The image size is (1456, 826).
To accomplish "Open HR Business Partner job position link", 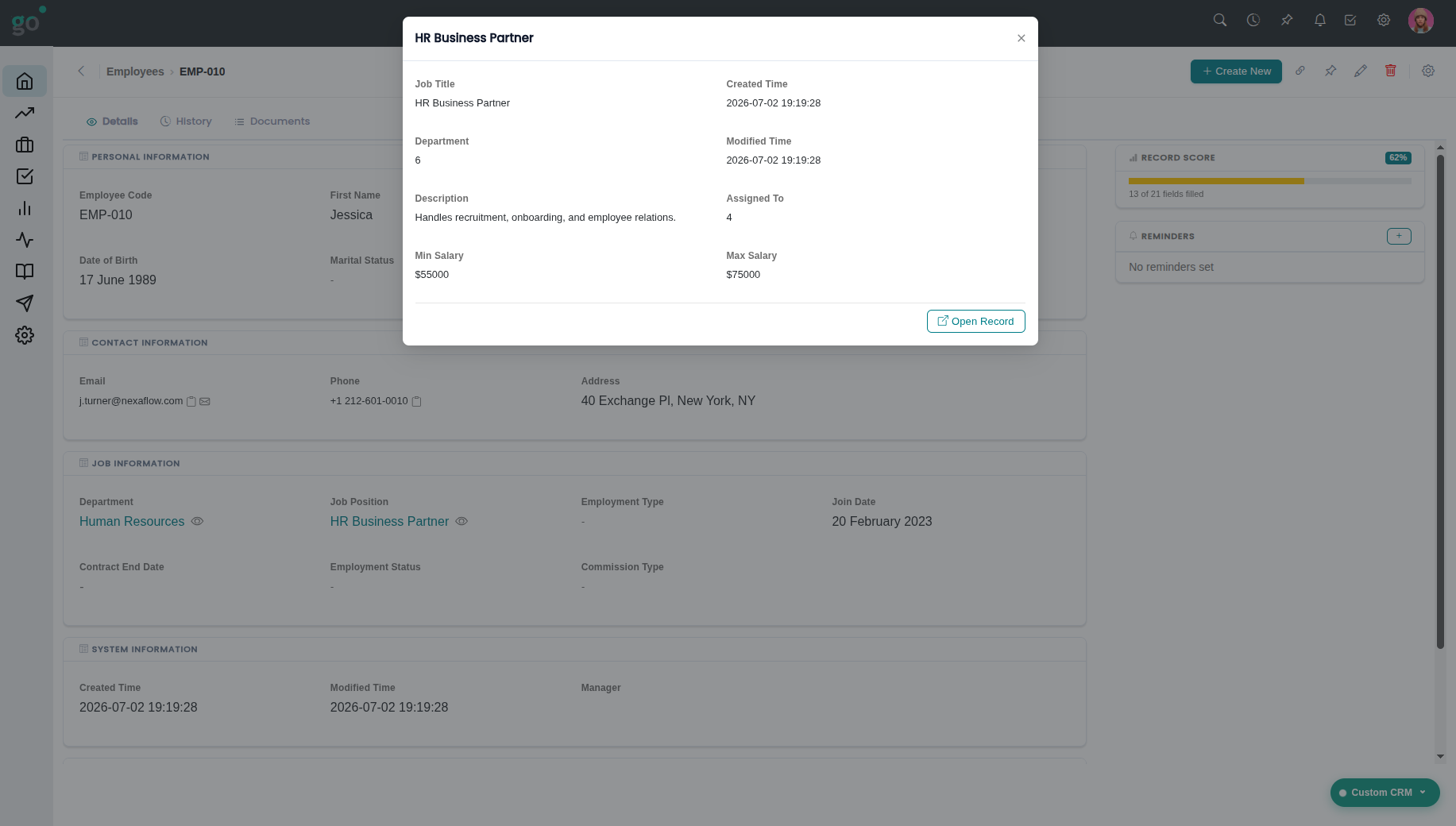I will point(389,521).
